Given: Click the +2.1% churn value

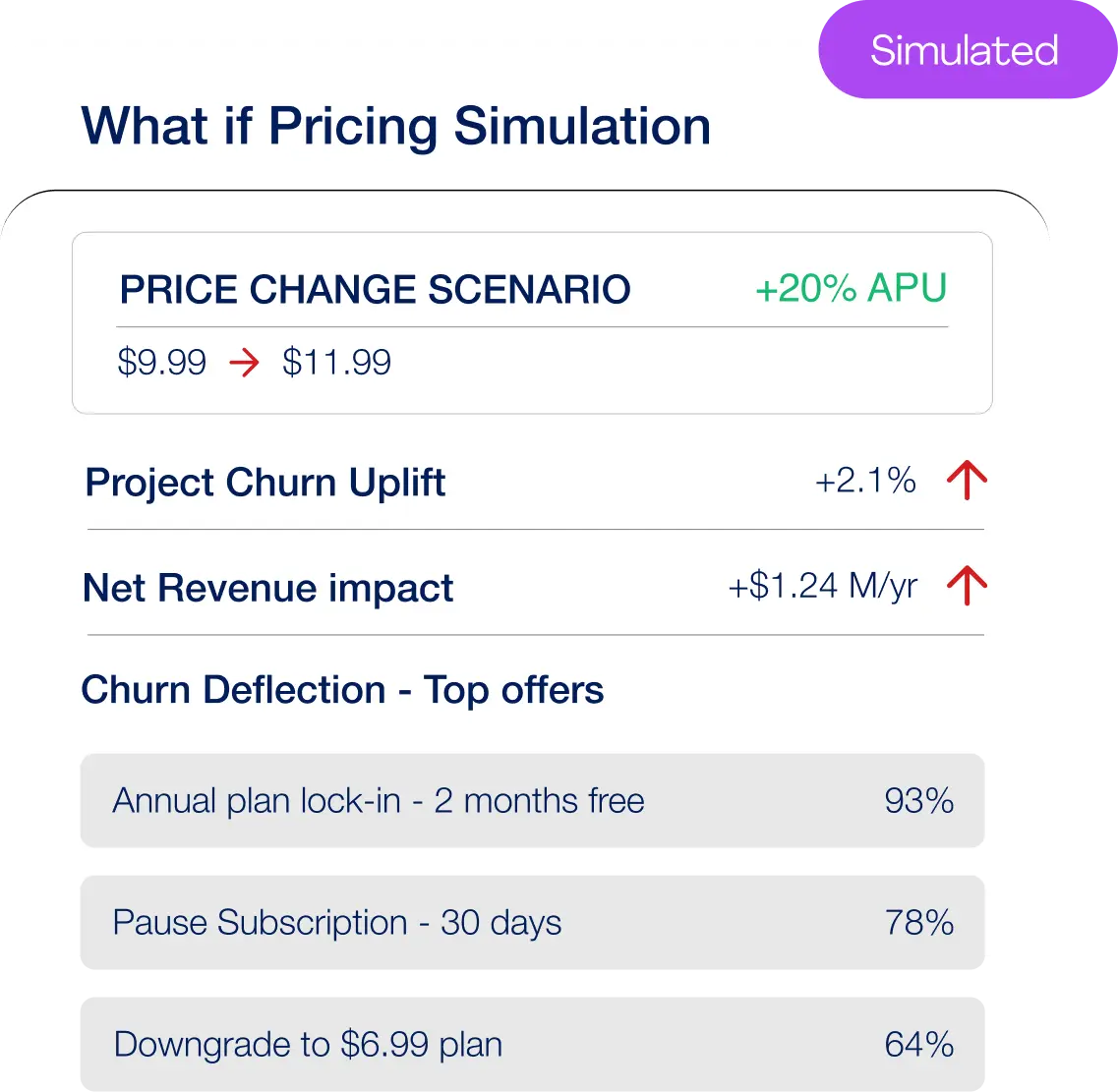Looking at the screenshot, I should coord(865,481).
